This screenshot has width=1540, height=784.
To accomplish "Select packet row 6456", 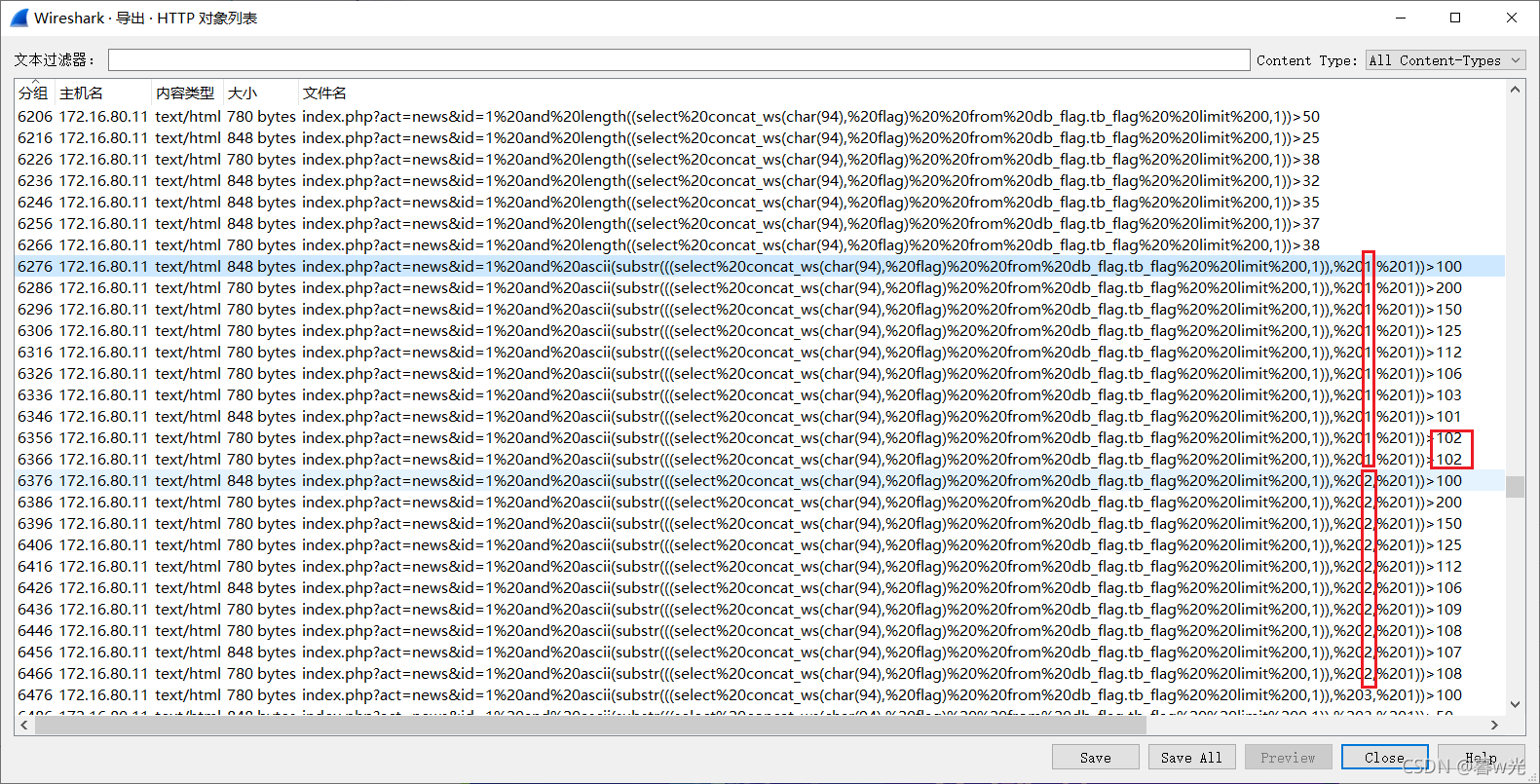I will (760, 652).
